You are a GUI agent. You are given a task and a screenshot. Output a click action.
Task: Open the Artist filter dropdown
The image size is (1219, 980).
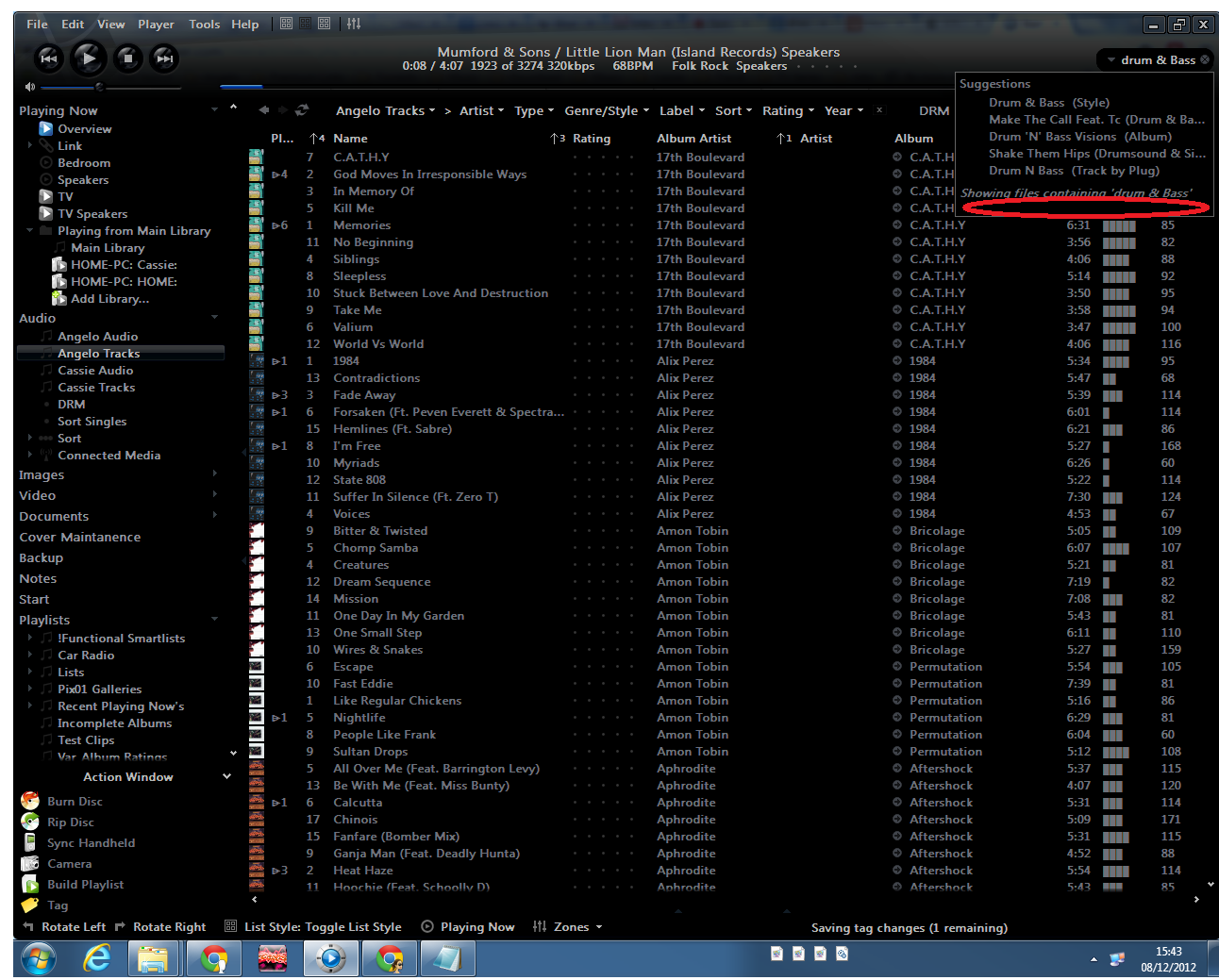[x=481, y=110]
